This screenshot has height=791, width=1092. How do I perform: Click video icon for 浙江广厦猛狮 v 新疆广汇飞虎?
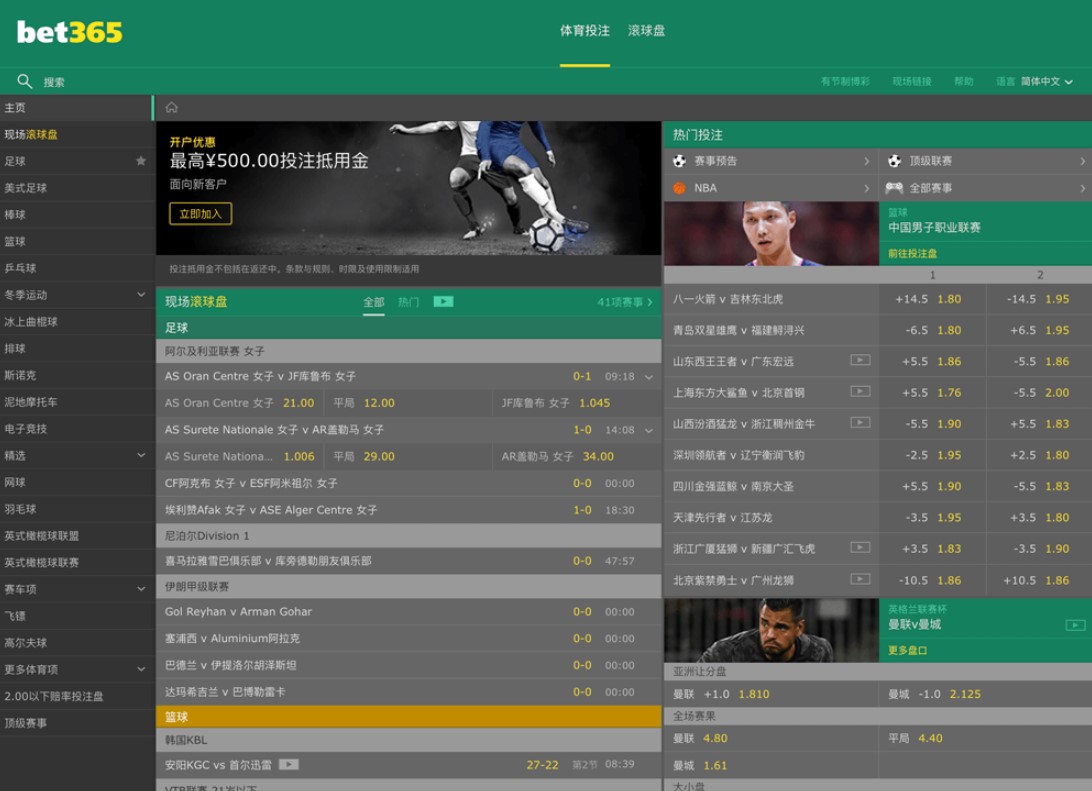click(x=860, y=547)
